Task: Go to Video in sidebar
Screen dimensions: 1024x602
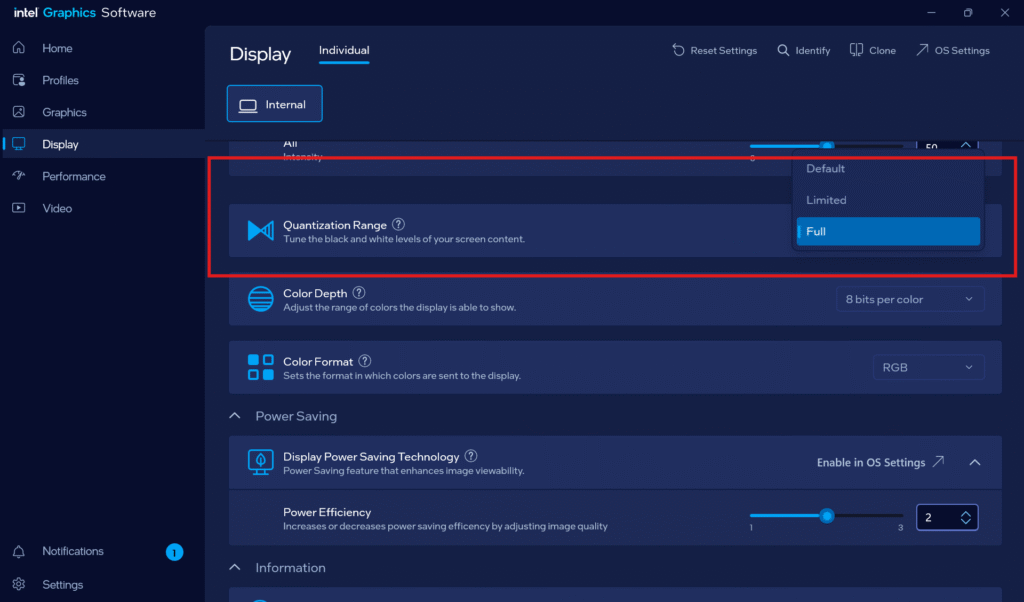Action: [57, 208]
